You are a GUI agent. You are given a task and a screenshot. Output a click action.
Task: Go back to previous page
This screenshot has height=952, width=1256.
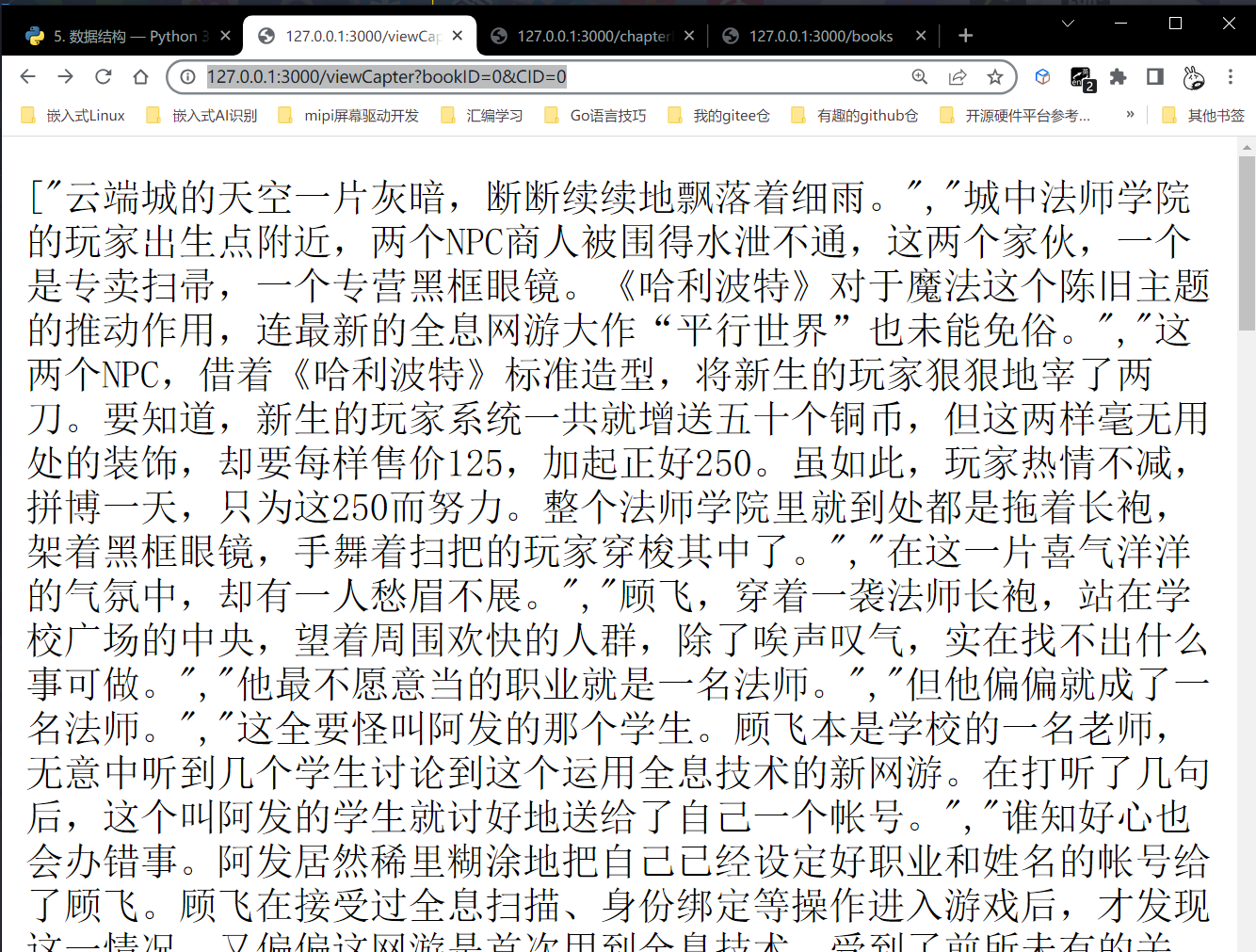[x=28, y=77]
